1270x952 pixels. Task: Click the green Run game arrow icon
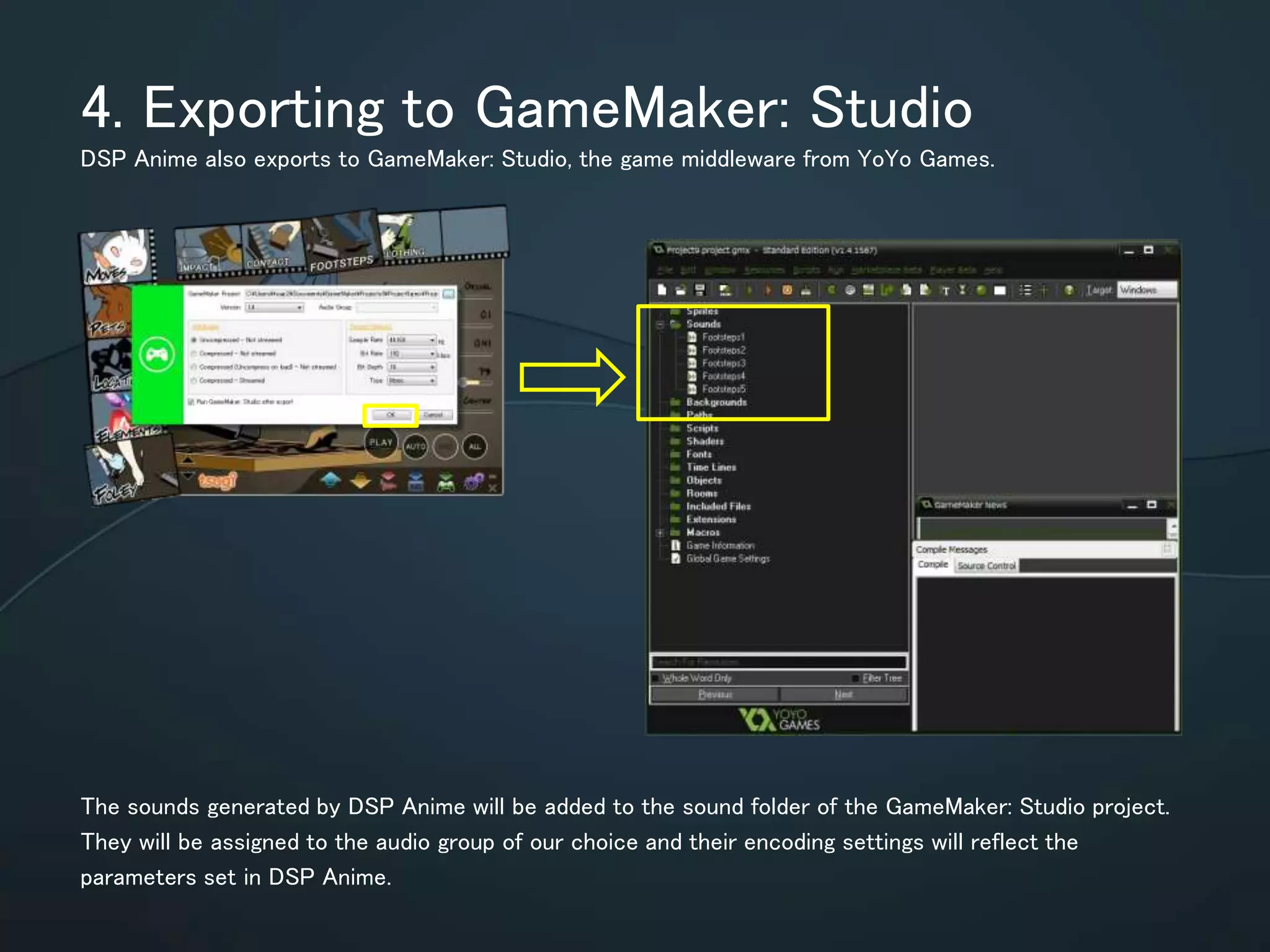(x=749, y=289)
